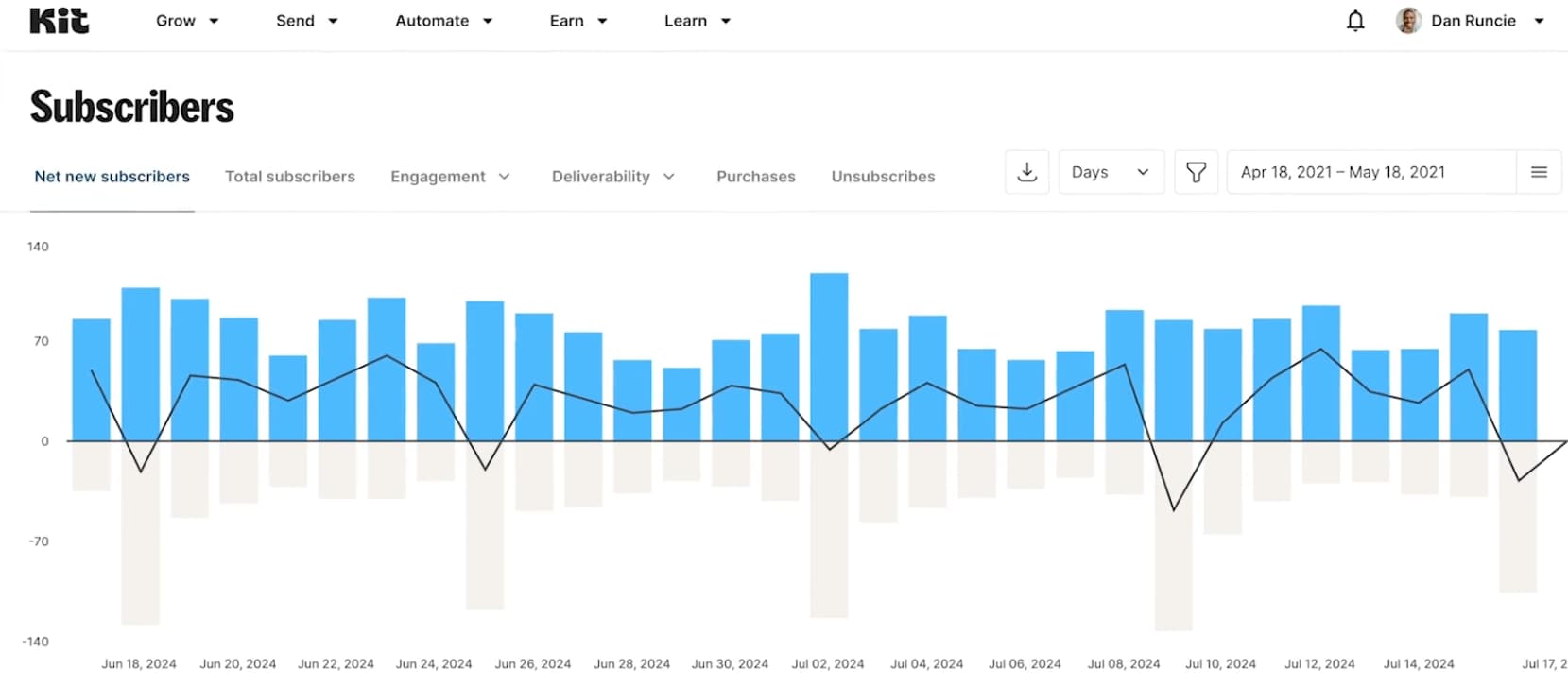Open the Days interval dropdown
Image resolution: width=1568 pixels, height=687 pixels.
[1111, 172]
